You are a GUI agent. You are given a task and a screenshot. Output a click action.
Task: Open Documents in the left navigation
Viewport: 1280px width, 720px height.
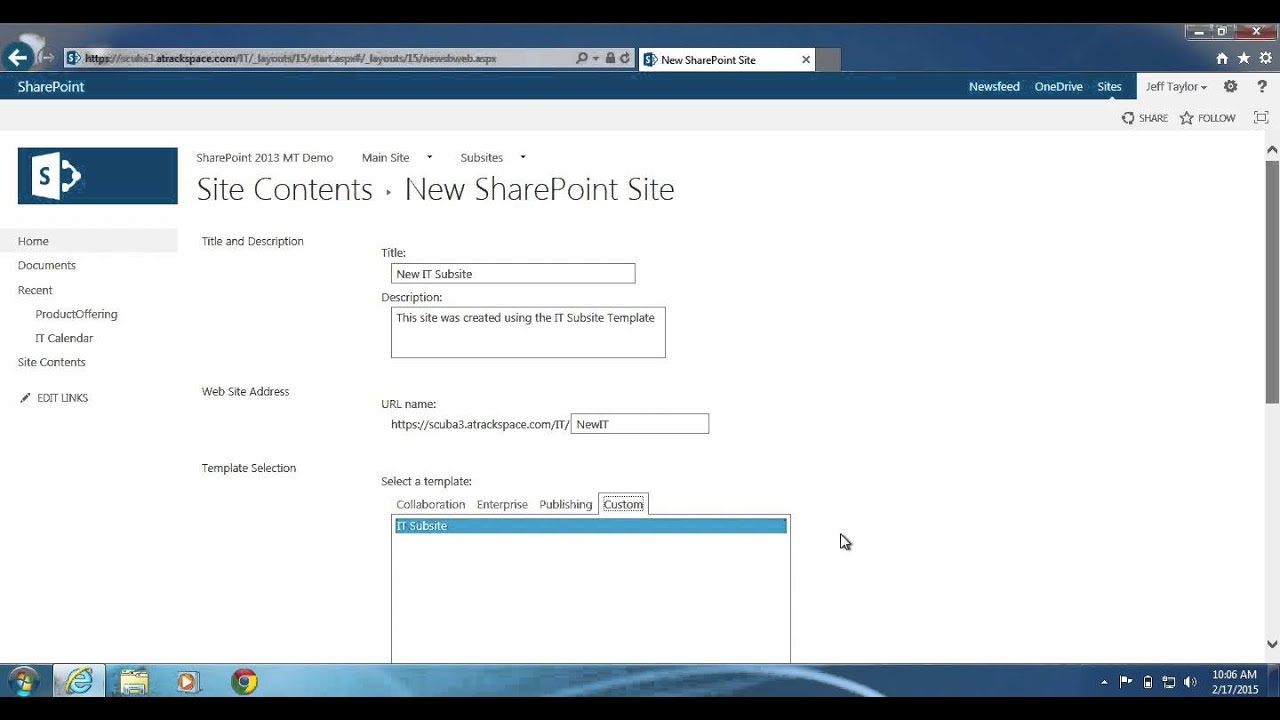click(x=47, y=265)
